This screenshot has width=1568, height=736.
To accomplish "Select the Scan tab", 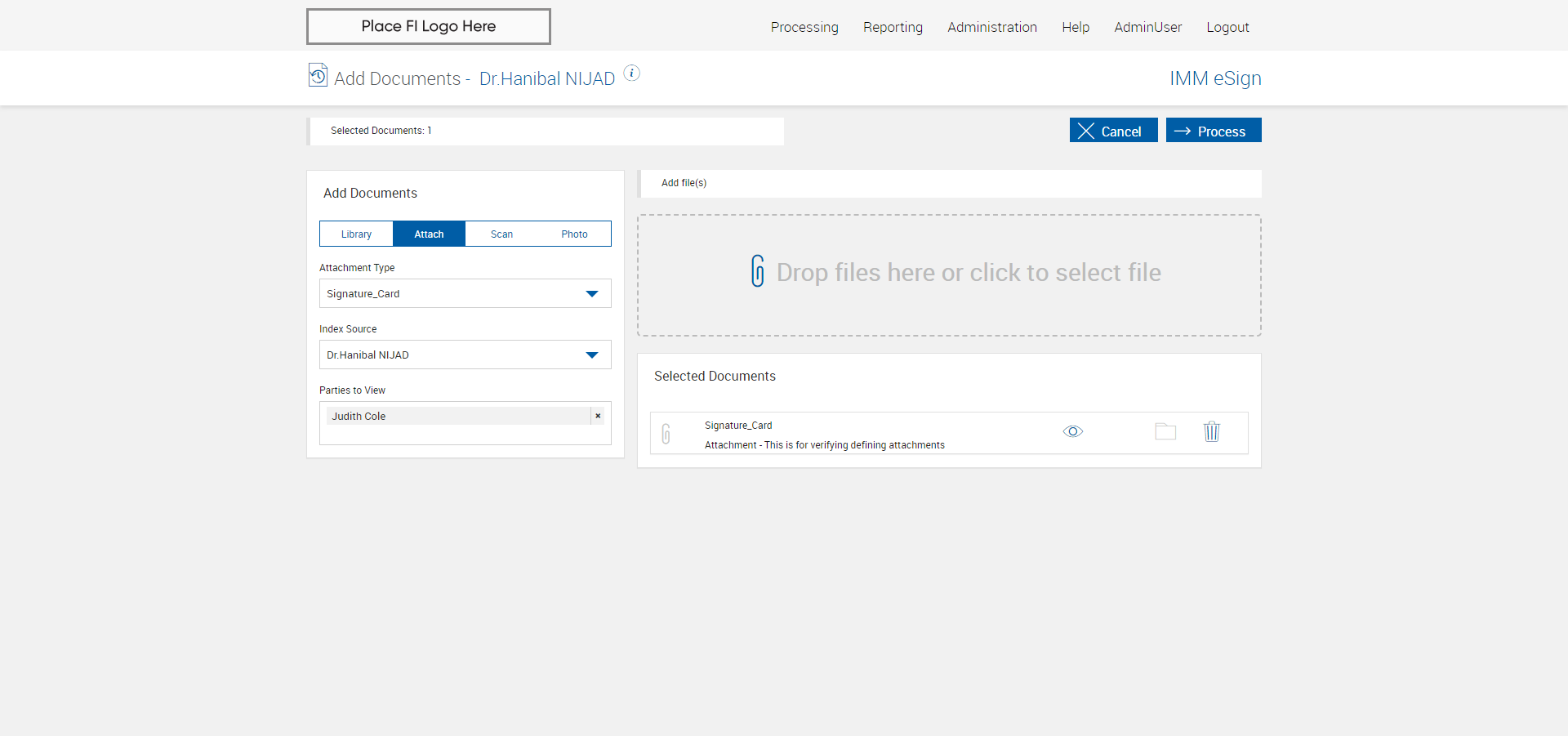I will tap(501, 234).
